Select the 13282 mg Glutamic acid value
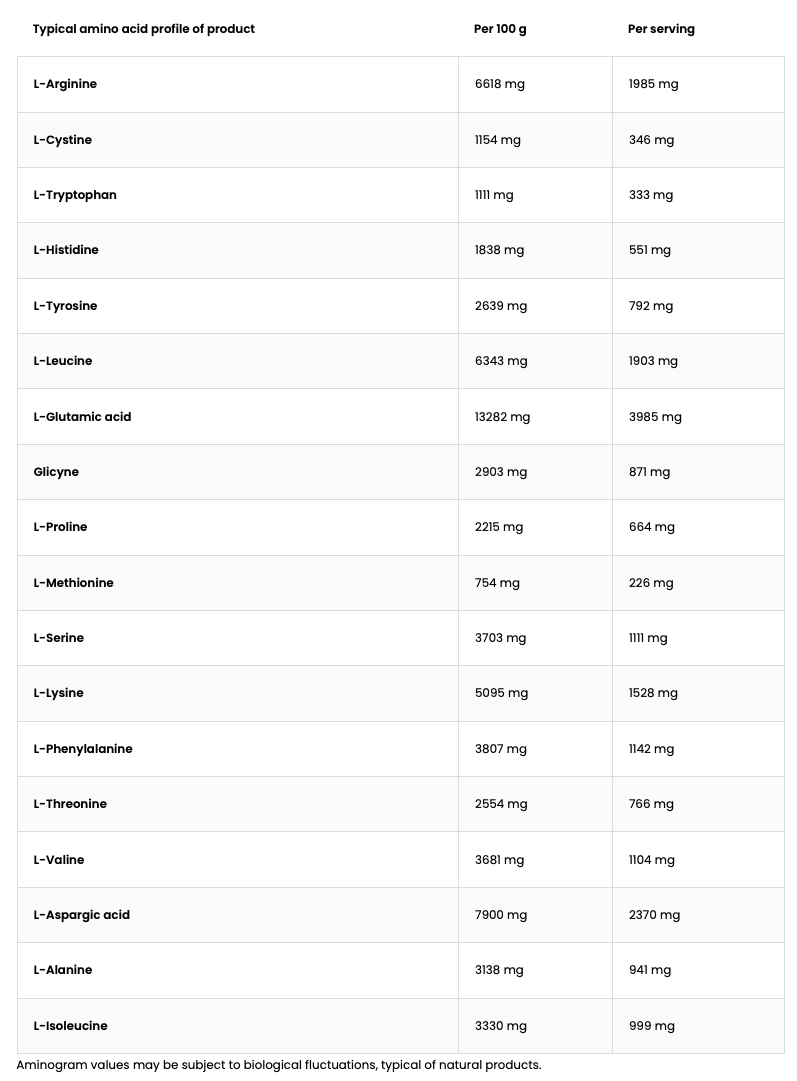797x1081 pixels. (502, 417)
